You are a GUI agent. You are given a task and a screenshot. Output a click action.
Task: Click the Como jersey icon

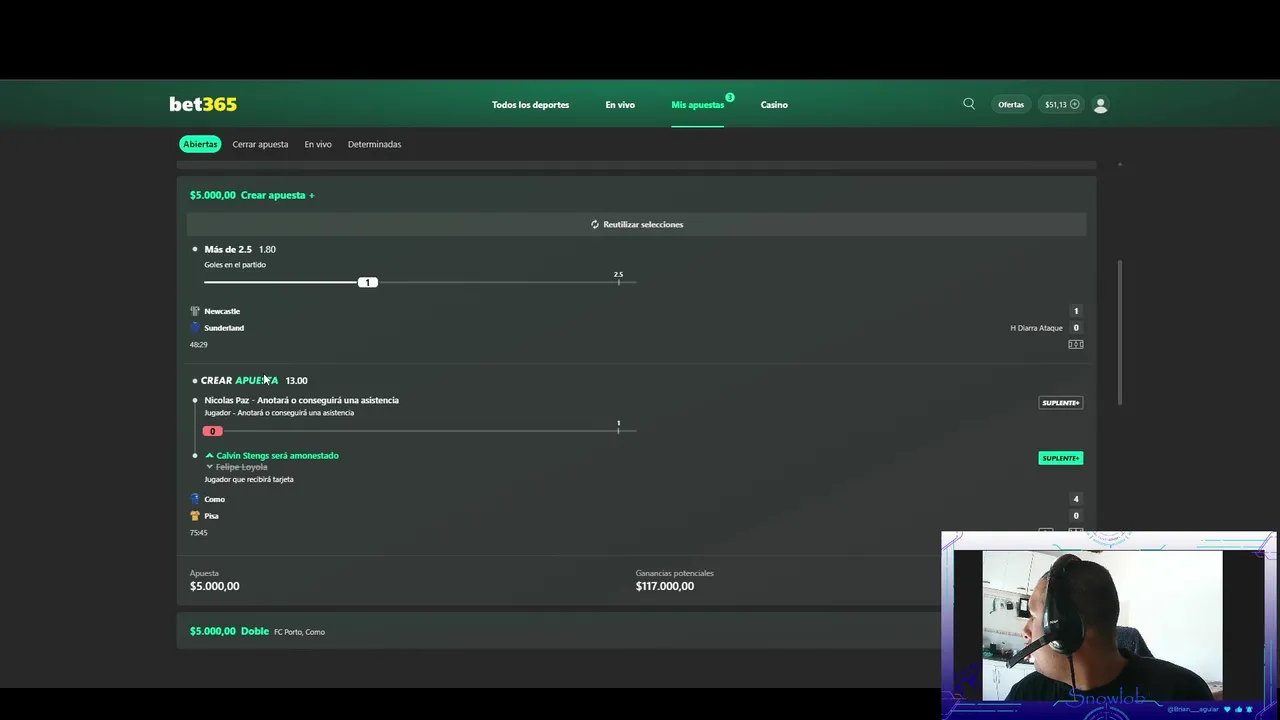click(195, 499)
